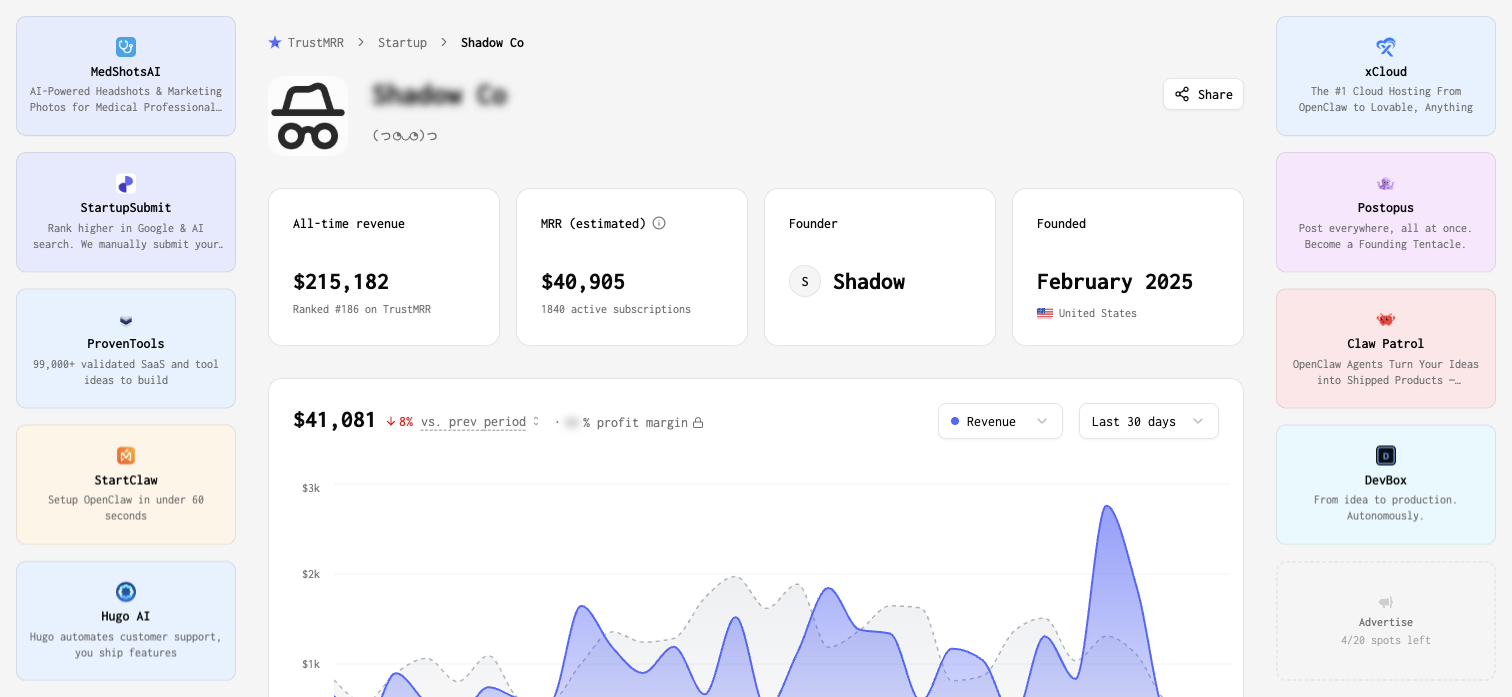Open the Revenue metric dropdown

pos(999,421)
